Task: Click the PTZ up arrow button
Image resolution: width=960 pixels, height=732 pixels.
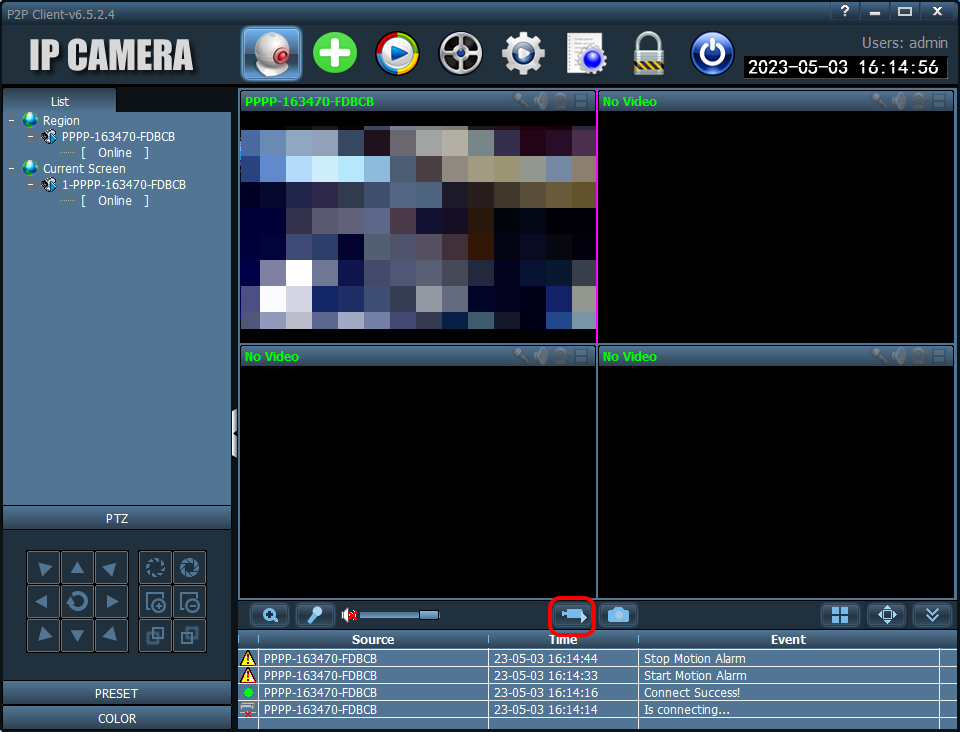Action: 77,568
